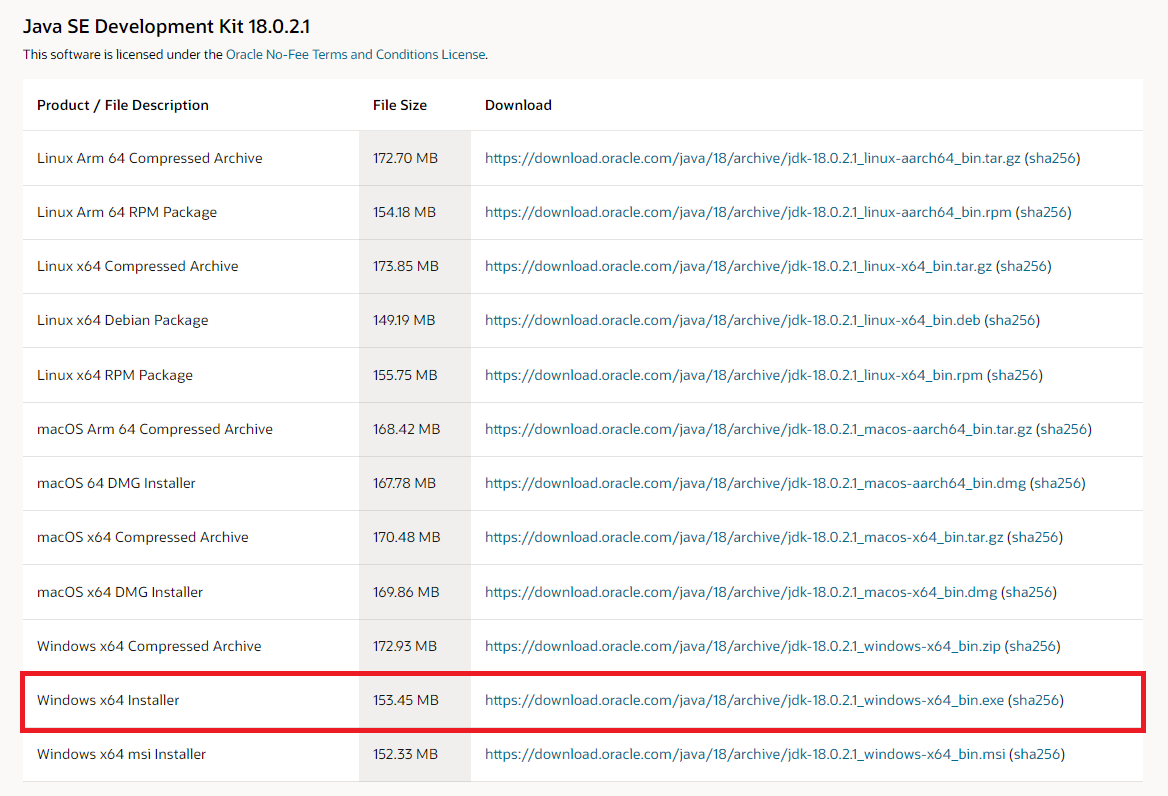Screen dimensions: 1168x796
Task: Download the macos-aarch64_bin.tar.gz archive
Action: [x=758, y=429]
